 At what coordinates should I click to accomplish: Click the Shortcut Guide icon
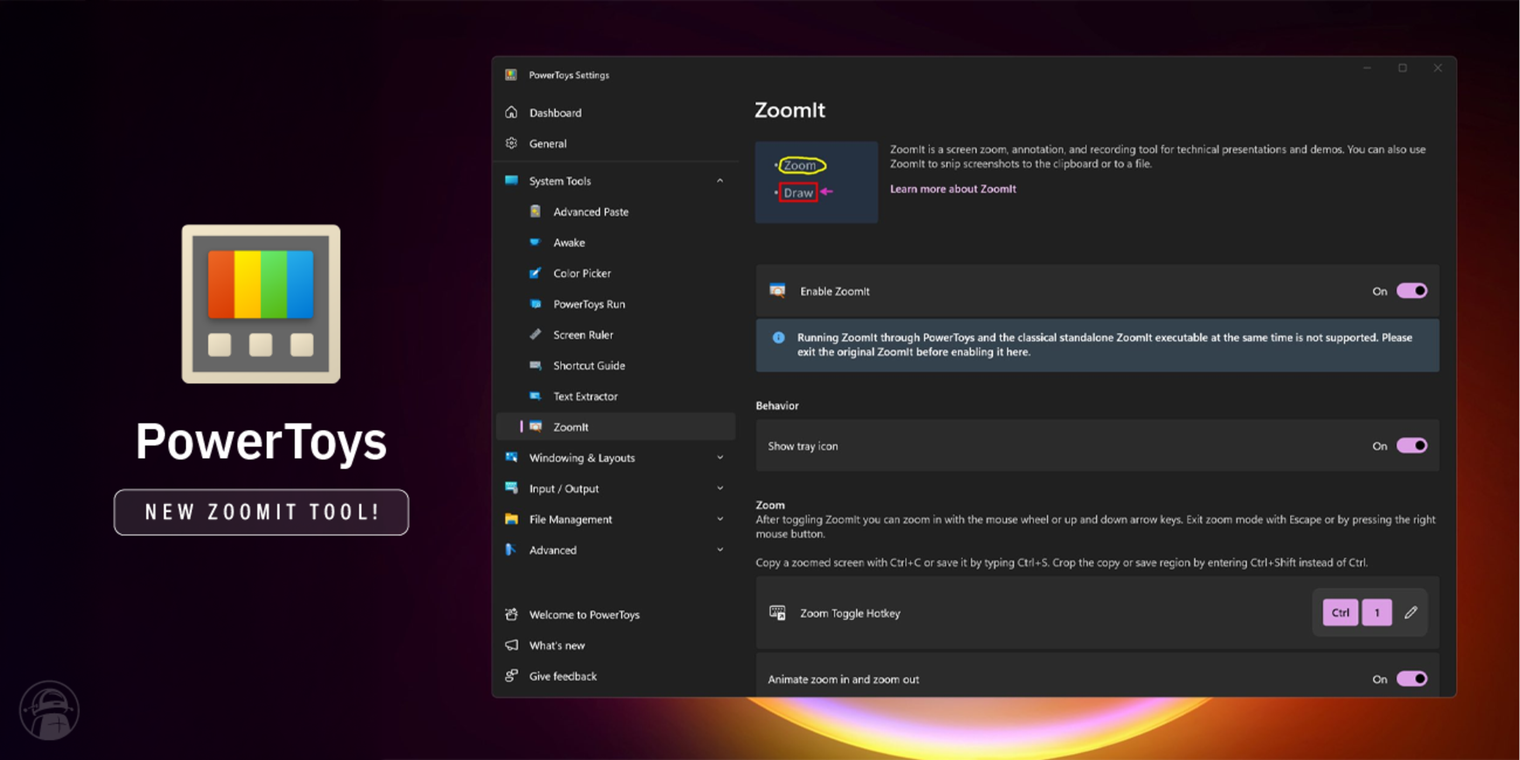537,365
